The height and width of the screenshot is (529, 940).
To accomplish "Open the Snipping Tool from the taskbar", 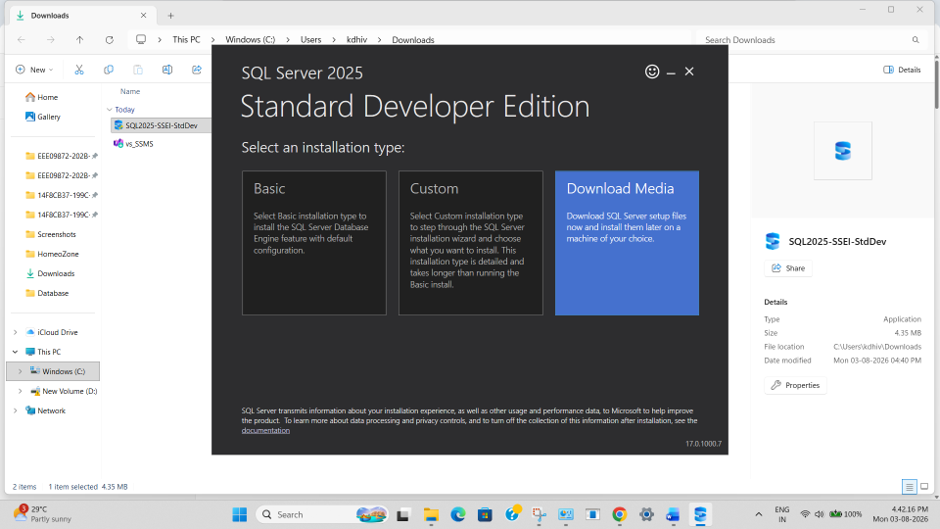I will [x=539, y=515].
